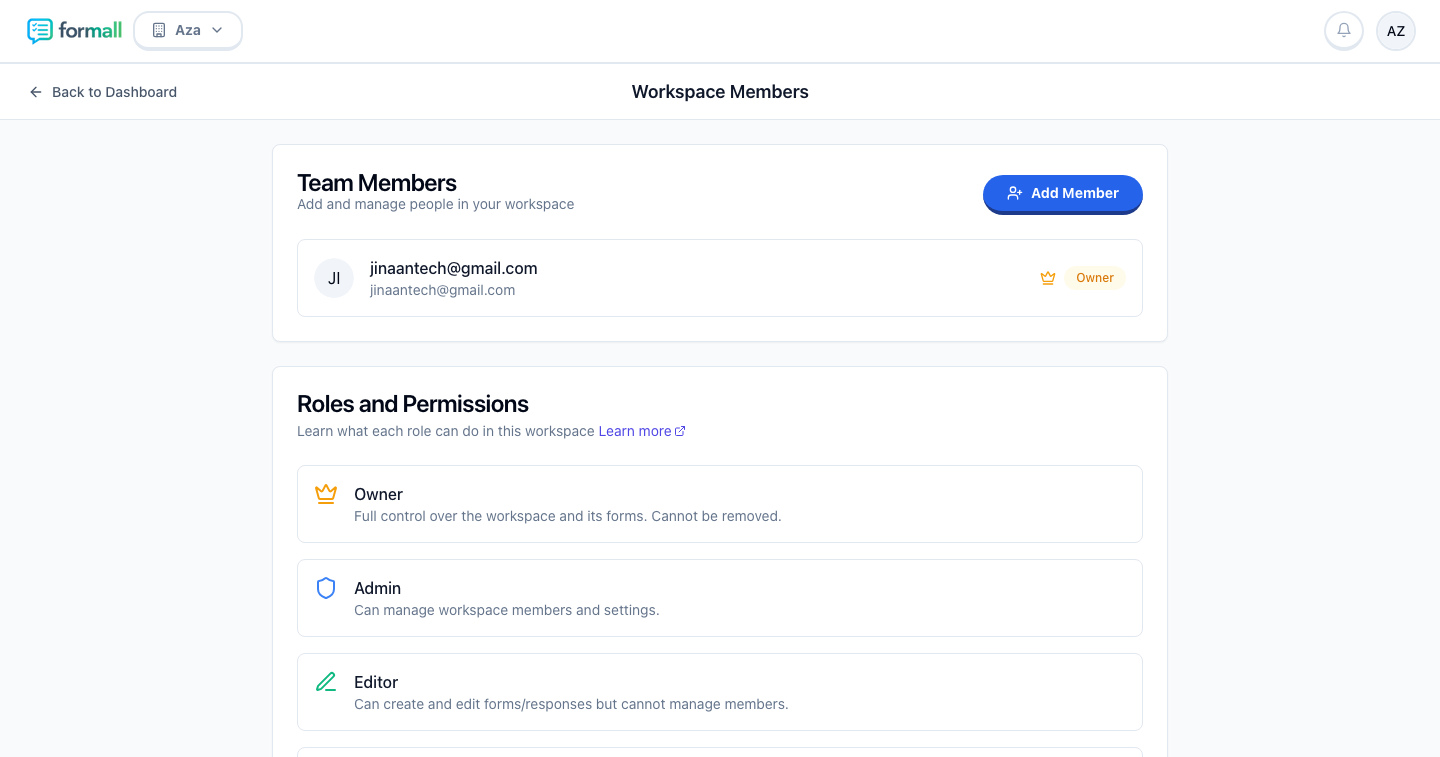Click the Roles and Permissions heading
This screenshot has width=1440, height=757.
tap(413, 404)
